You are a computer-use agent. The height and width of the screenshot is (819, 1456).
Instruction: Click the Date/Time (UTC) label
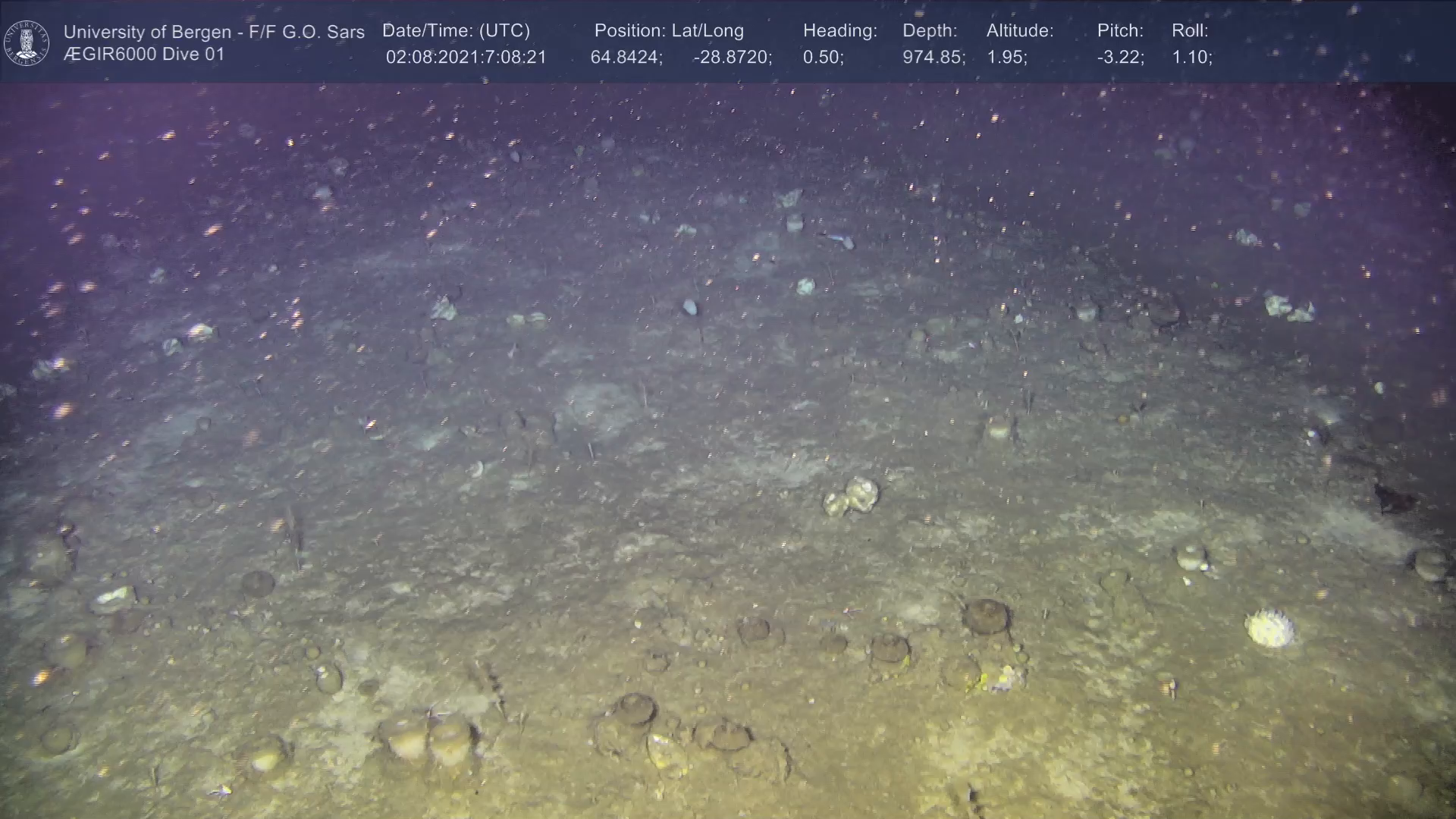click(x=456, y=31)
